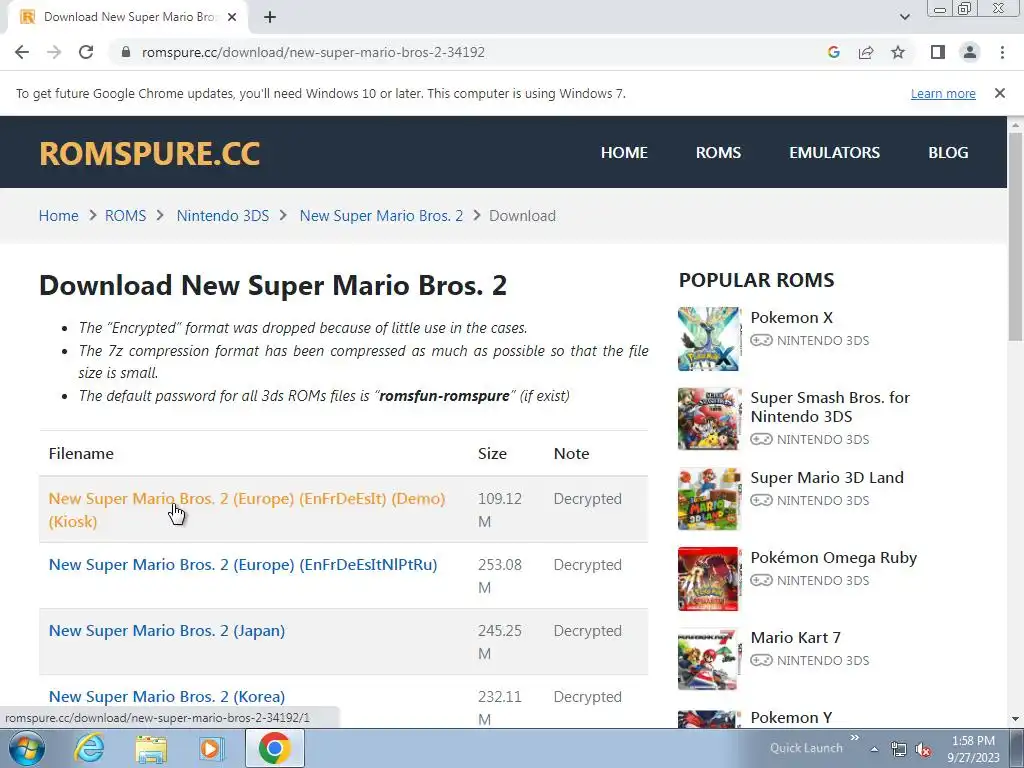The width and height of the screenshot is (1024, 768).
Task: Open a new tab with the plus button
Action: pos(270,17)
